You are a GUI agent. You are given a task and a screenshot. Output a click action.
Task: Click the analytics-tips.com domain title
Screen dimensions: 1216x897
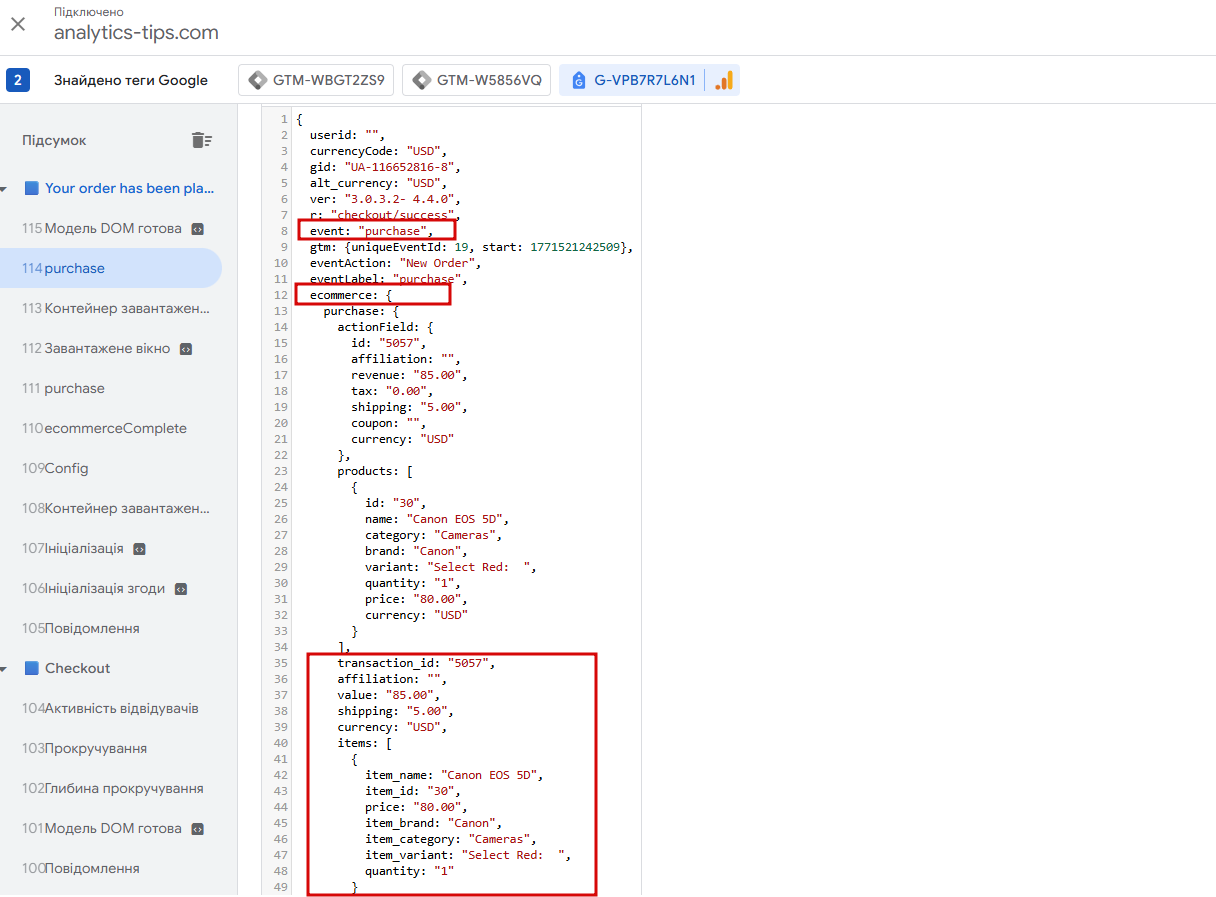pyautogui.click(x=136, y=32)
